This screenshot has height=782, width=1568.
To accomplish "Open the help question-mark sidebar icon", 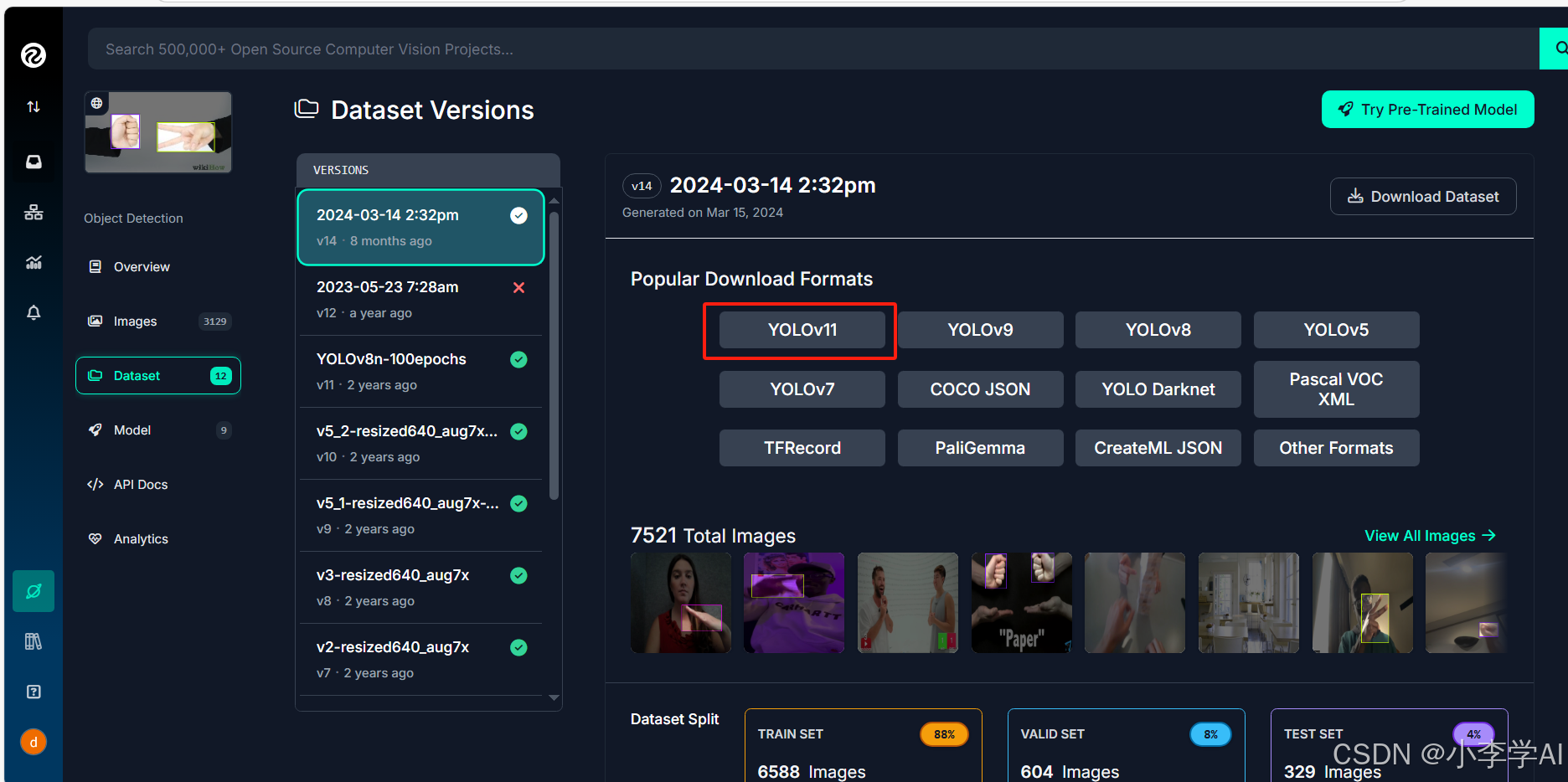I will (34, 692).
